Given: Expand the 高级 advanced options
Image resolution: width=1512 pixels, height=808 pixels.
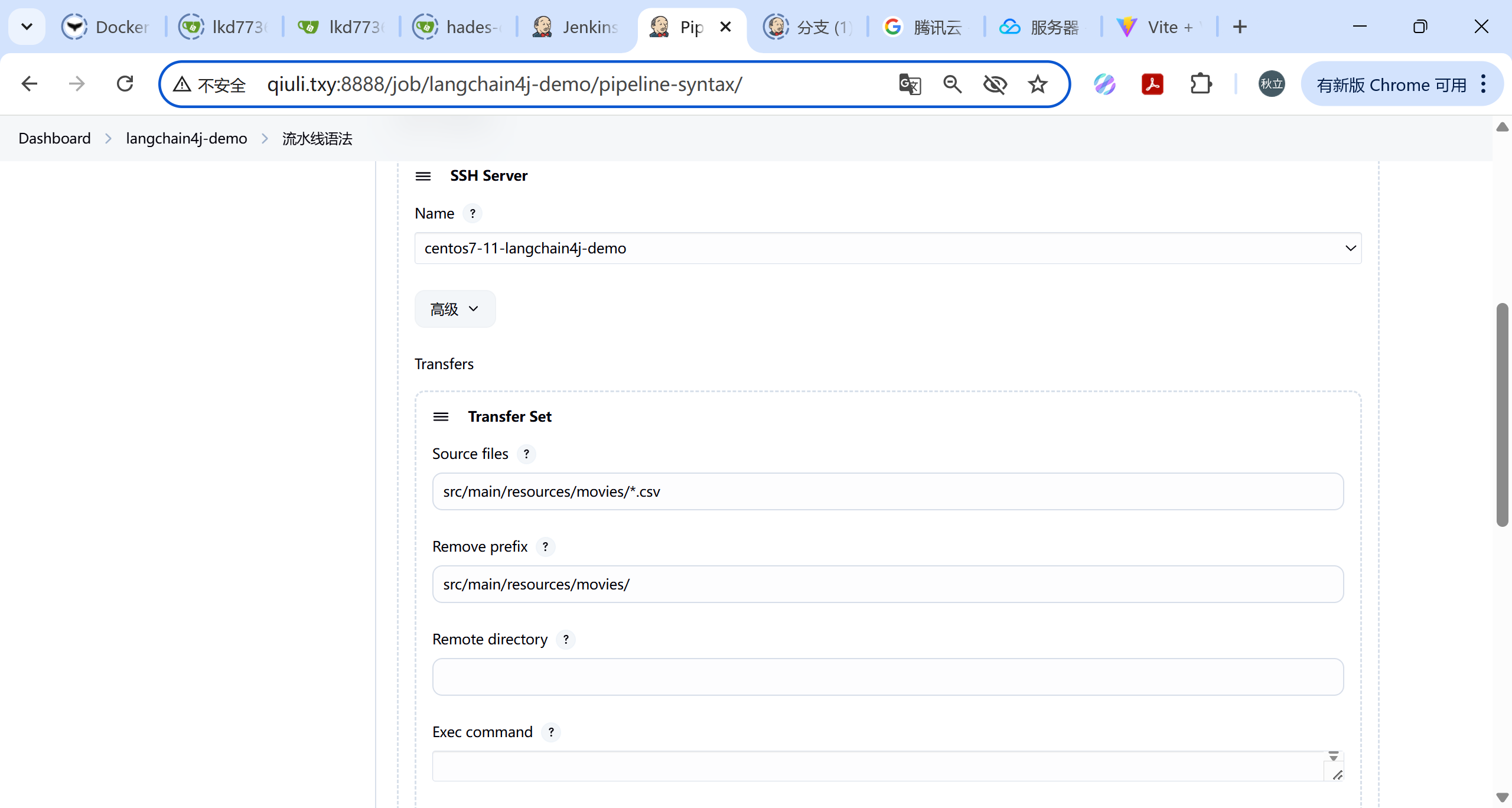Looking at the screenshot, I should (x=455, y=309).
